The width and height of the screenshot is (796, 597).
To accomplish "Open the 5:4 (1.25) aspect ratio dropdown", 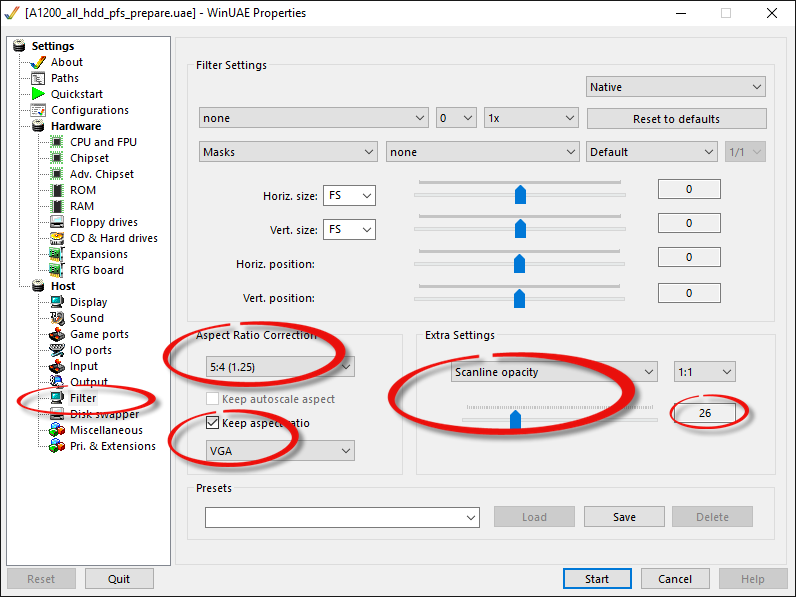I will tap(280, 367).
